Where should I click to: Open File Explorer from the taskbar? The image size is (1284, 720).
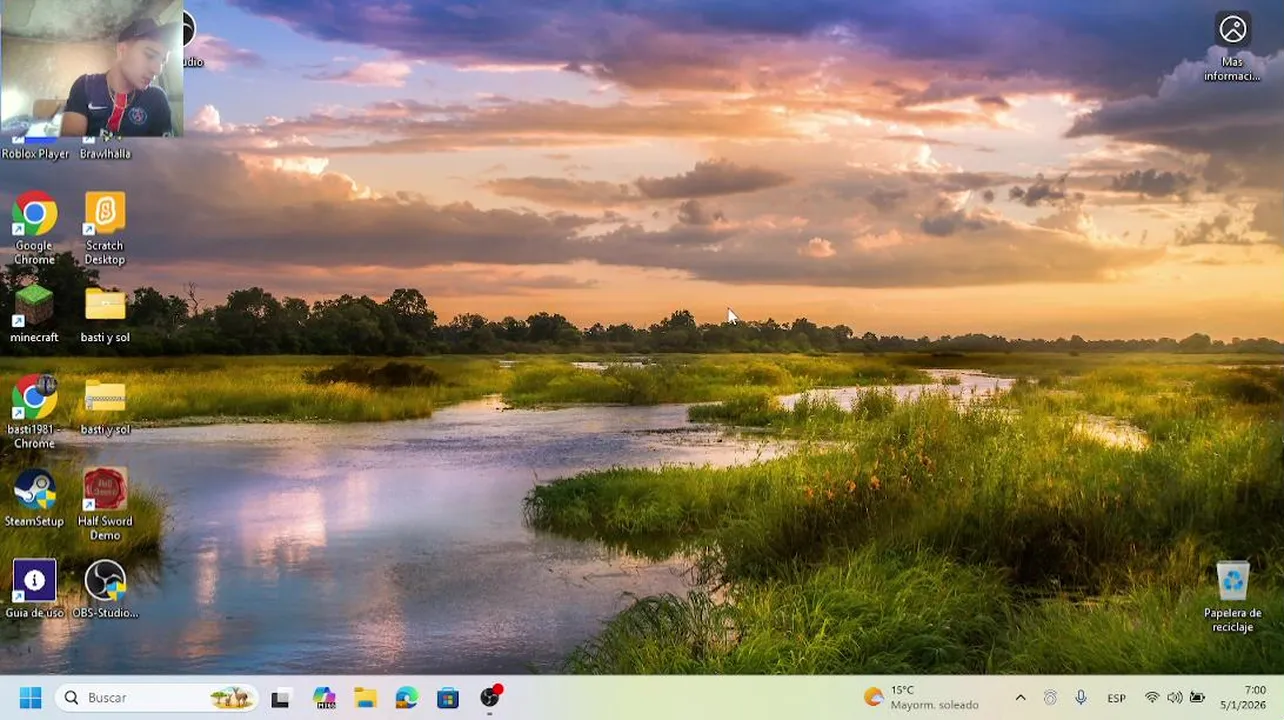click(365, 698)
